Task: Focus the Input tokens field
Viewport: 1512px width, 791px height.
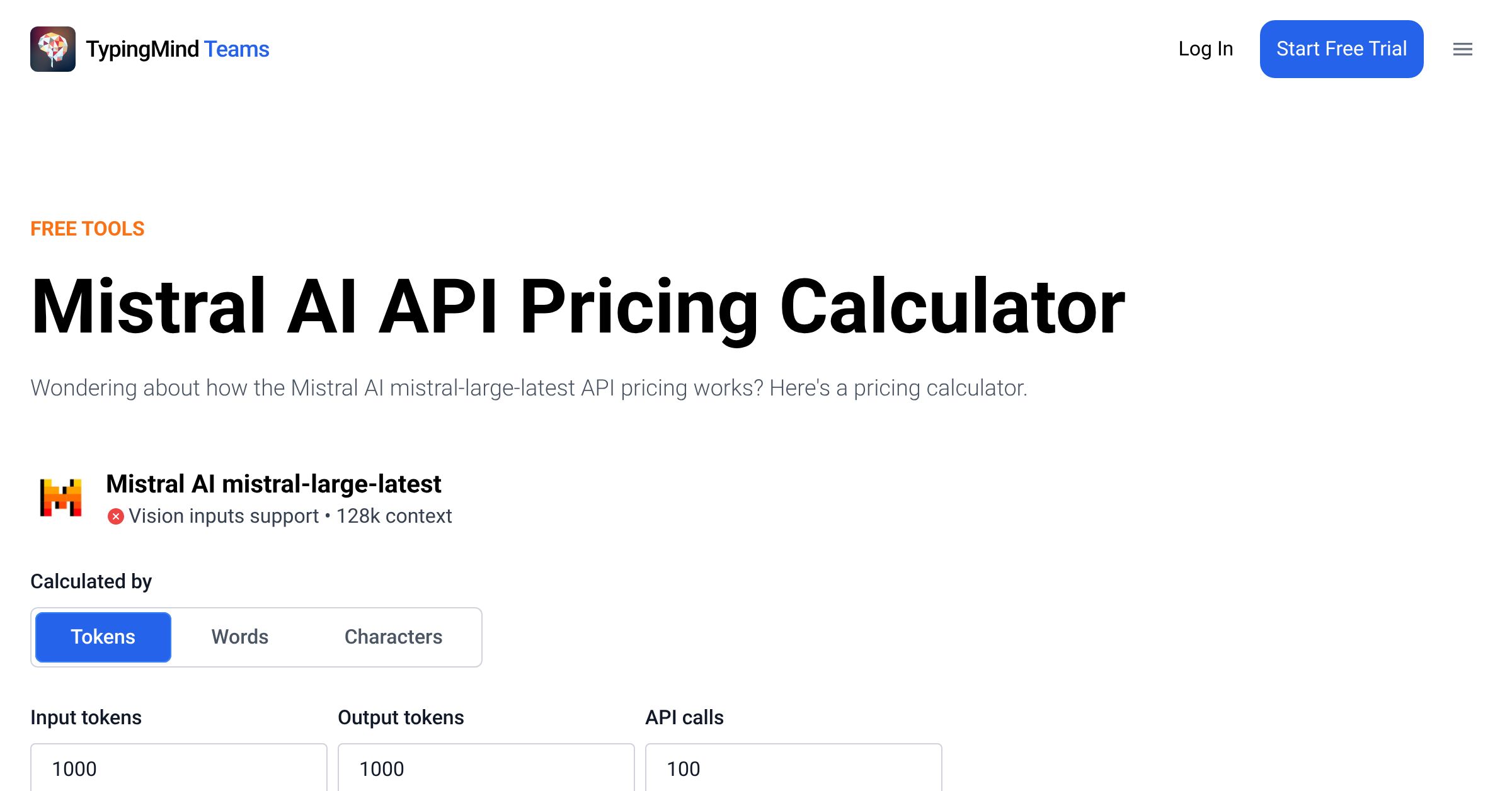Action: pos(179,768)
